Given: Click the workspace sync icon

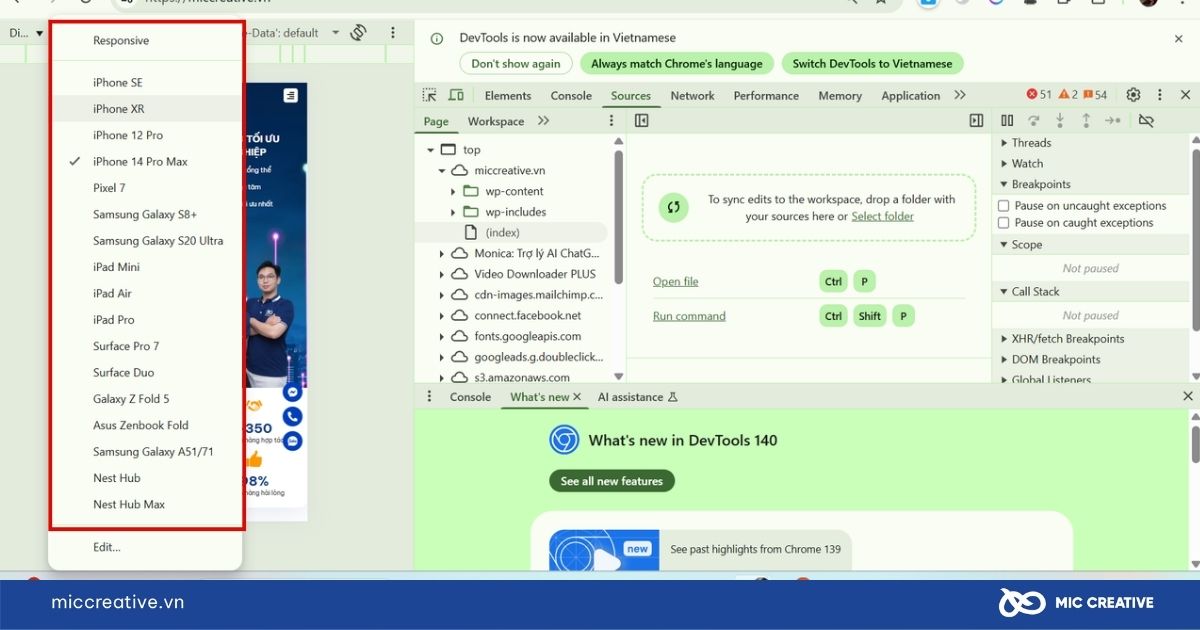Looking at the screenshot, I should pyautogui.click(x=674, y=207).
